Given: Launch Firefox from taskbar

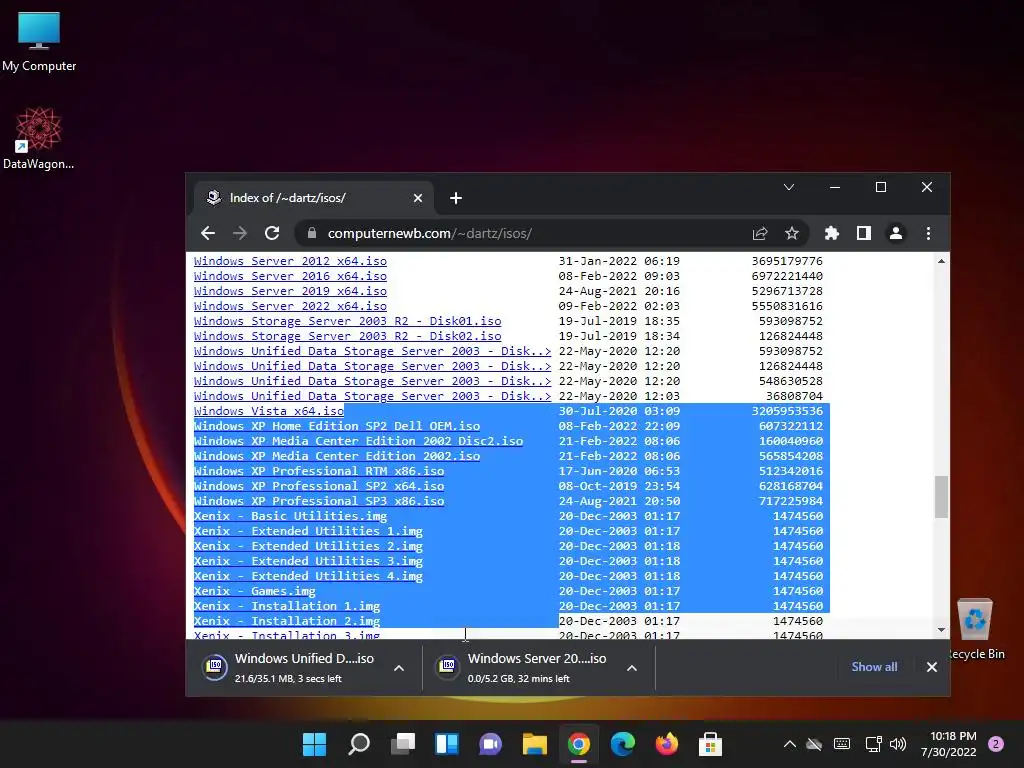Looking at the screenshot, I should [667, 744].
